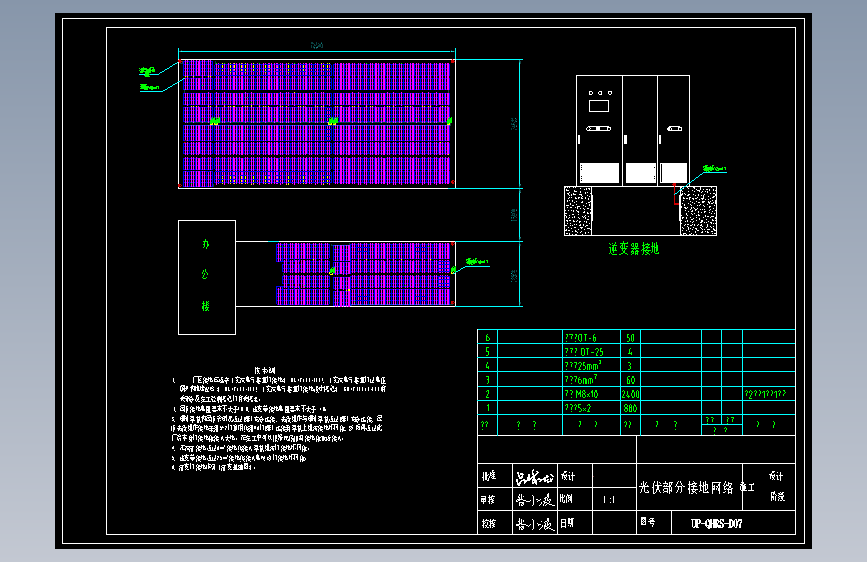Click the "逆变器接地" caption under the inverter
The height and width of the screenshot is (562, 867).
tap(634, 249)
